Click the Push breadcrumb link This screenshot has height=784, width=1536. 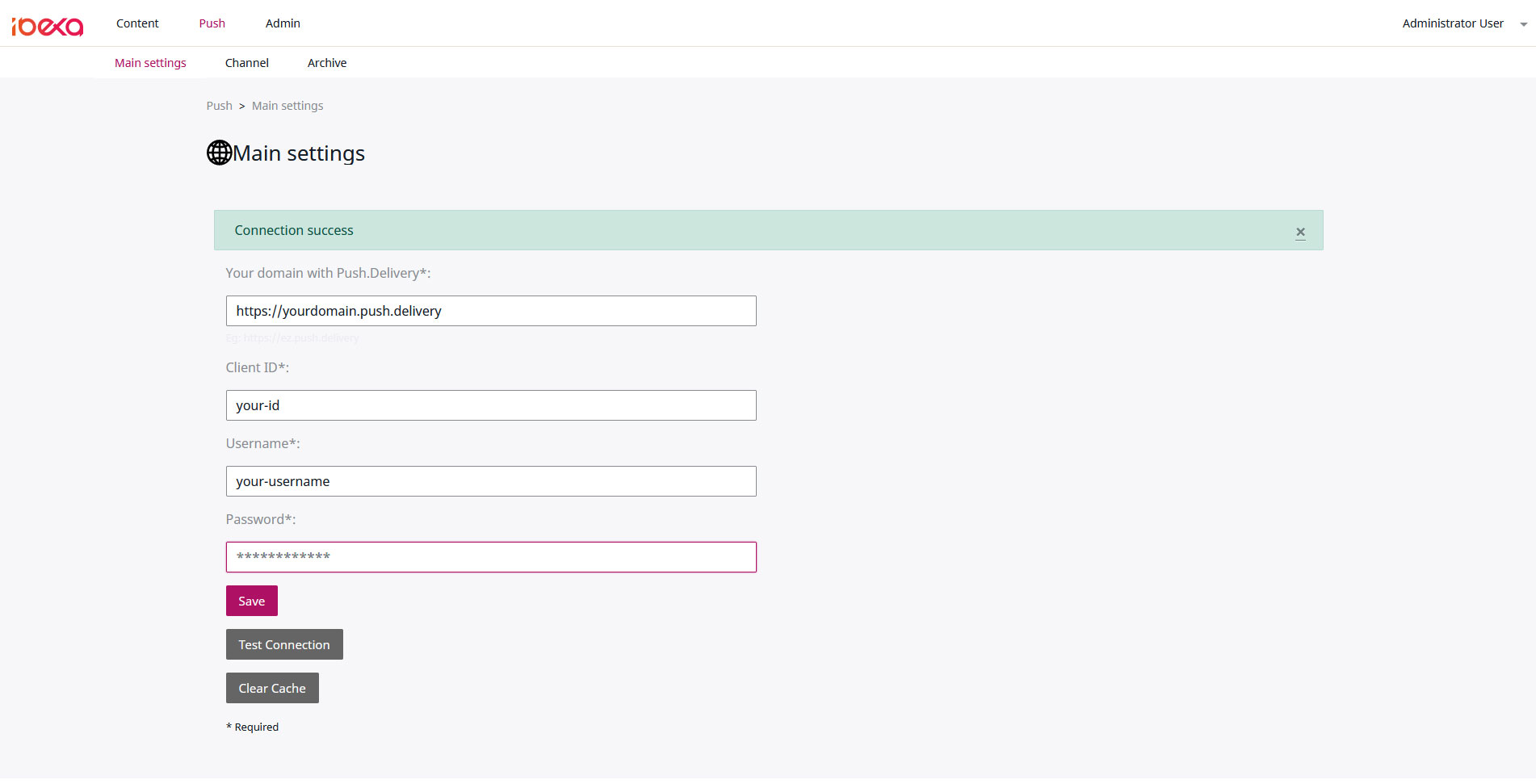[x=219, y=106]
